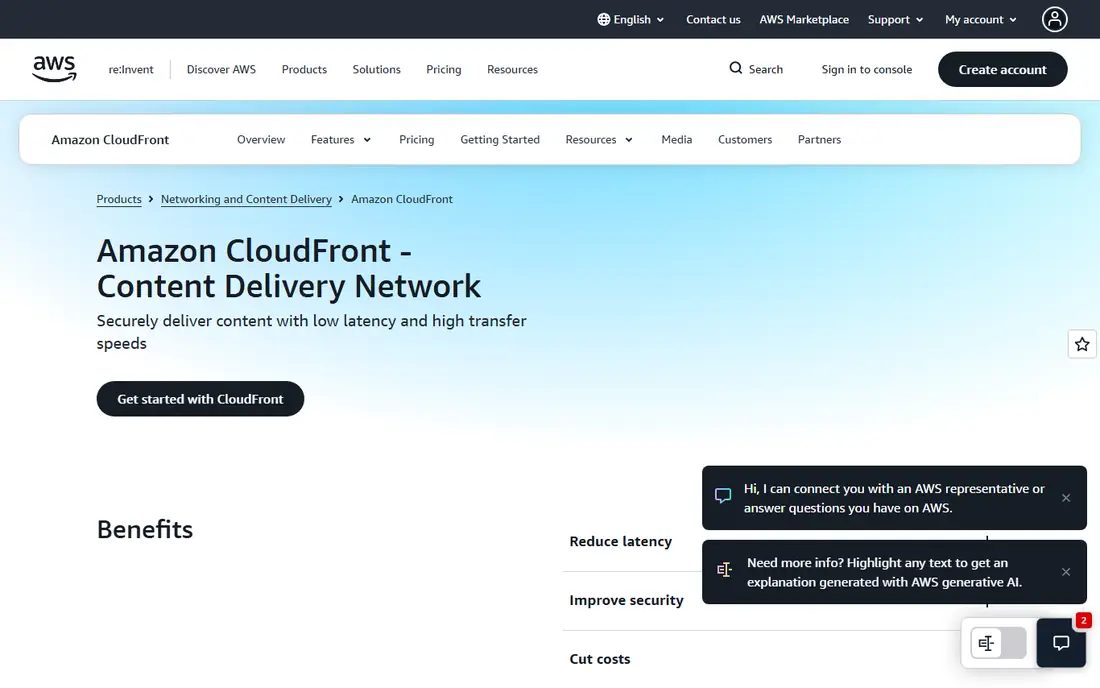The height and width of the screenshot is (688, 1100).
Task: Open the Contact us link
Action: pos(713,20)
